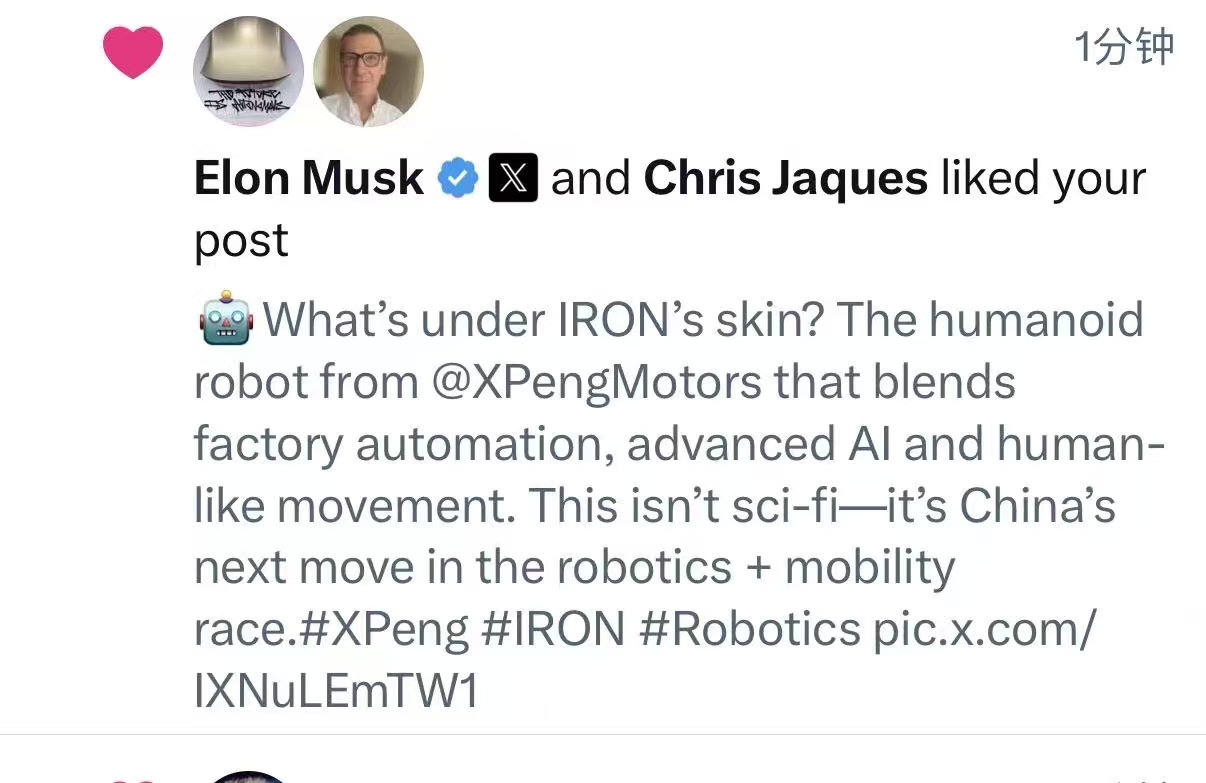Click the pink heart like-notification icon
The width and height of the screenshot is (1206, 783).
coord(133,52)
